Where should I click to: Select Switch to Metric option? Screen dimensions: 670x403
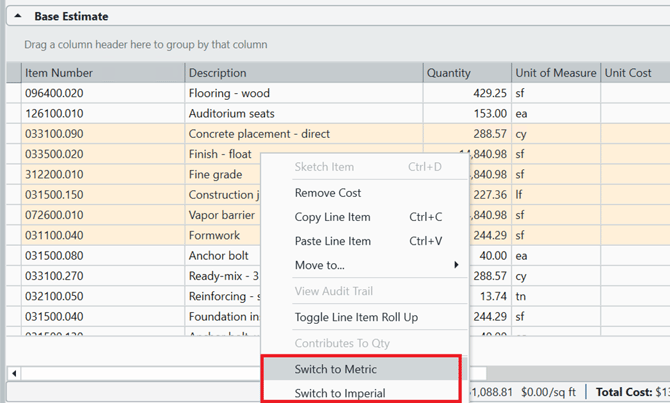coord(335,369)
